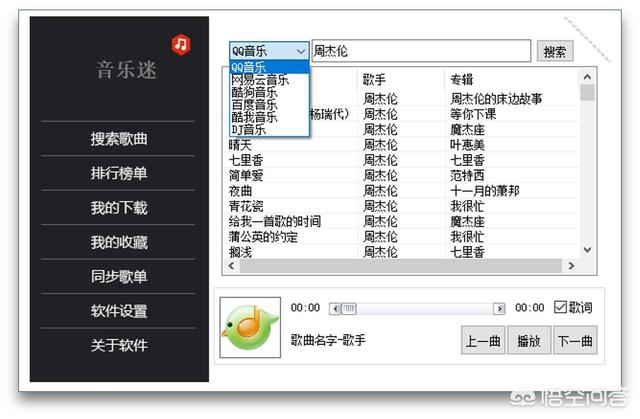Select QQ音乐 in the dropdown list
Viewport: 640px width, 419px height.
pos(269,67)
